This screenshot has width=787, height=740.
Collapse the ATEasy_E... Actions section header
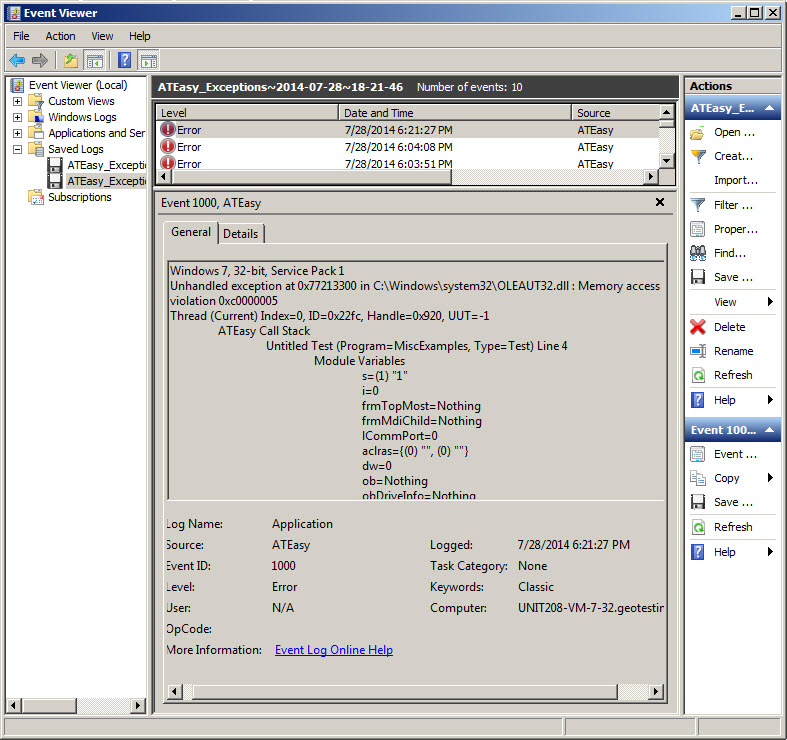[771, 109]
